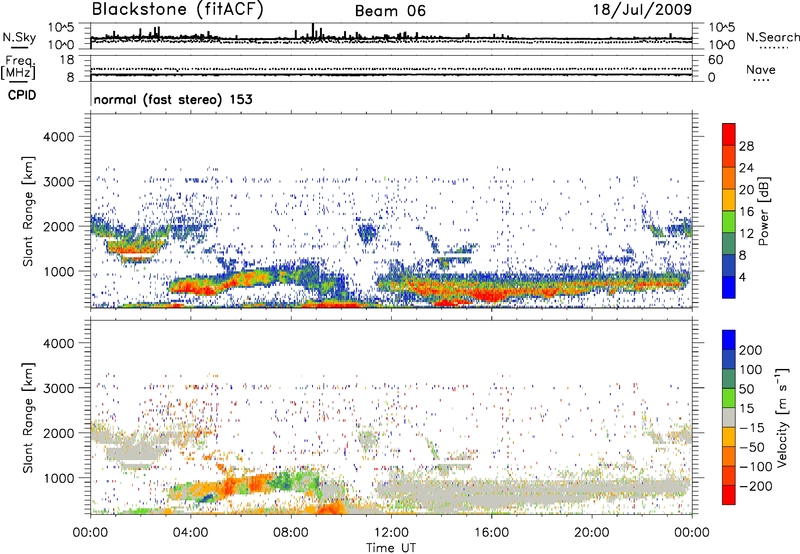The width and height of the screenshot is (800, 554).
Task: Click the "Slant Range [km]" label of velocity panel
Action: 28,417
